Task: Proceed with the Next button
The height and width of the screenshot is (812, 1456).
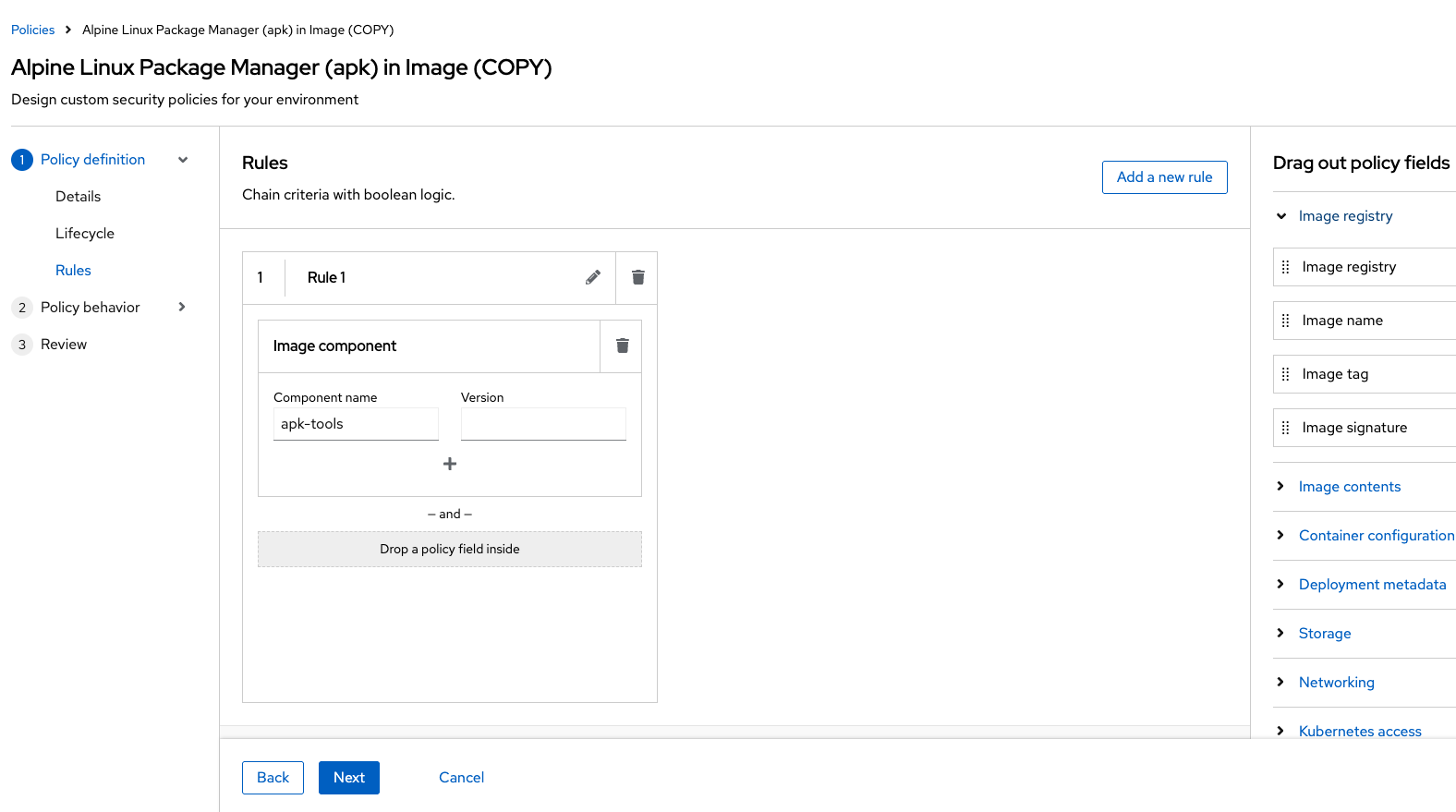Action: tap(349, 778)
